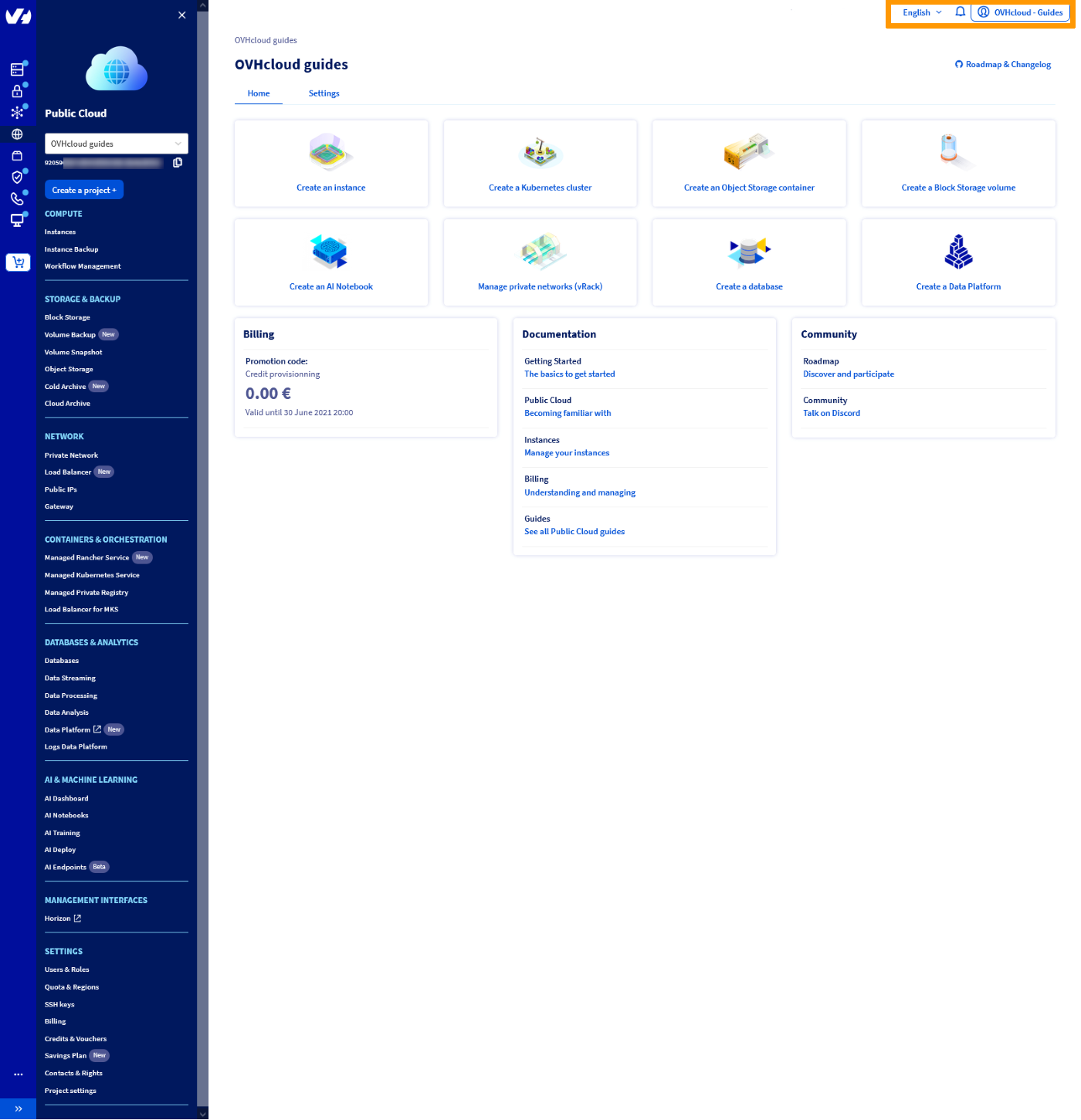The height and width of the screenshot is (1120, 1081).
Task: Open the notifications bell
Action: [x=960, y=12]
